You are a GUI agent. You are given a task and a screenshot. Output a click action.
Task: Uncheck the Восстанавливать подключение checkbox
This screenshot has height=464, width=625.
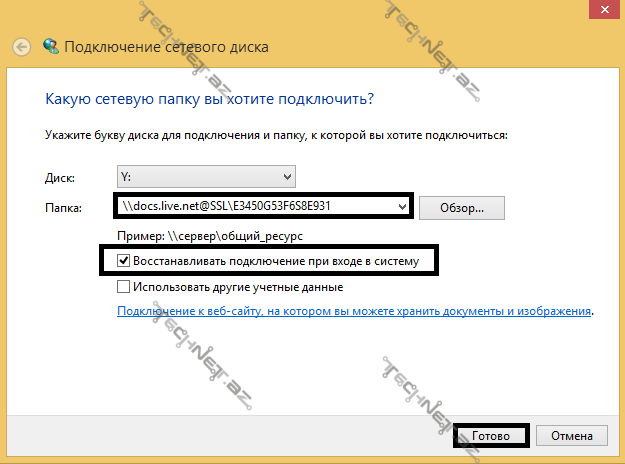point(124,262)
